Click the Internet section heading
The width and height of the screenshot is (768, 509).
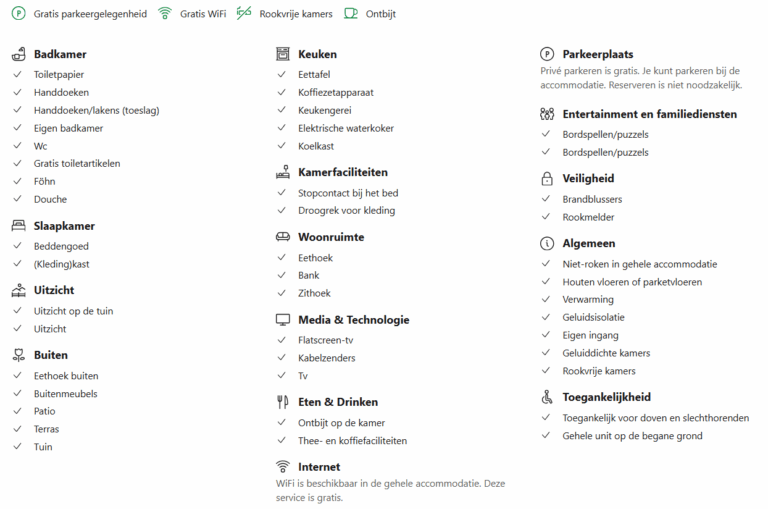(319, 467)
